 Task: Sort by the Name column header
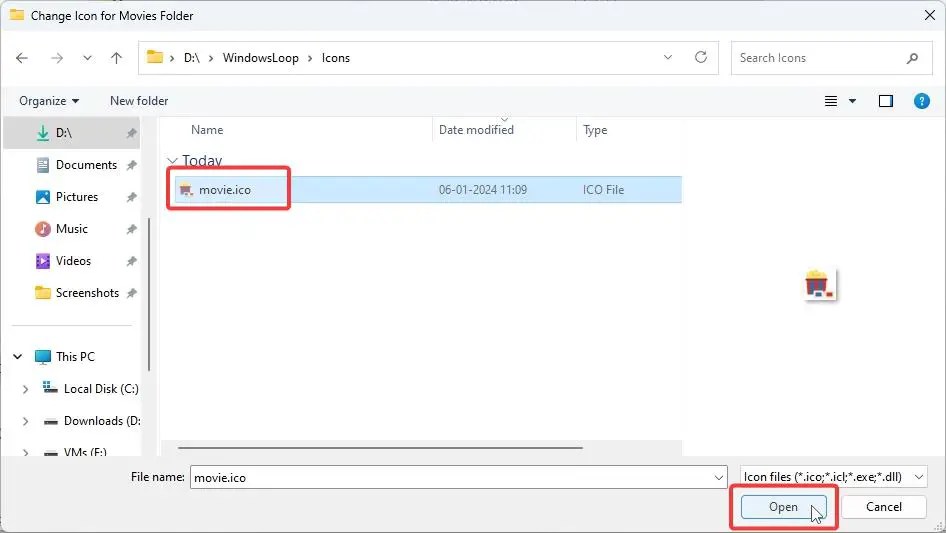(207, 130)
